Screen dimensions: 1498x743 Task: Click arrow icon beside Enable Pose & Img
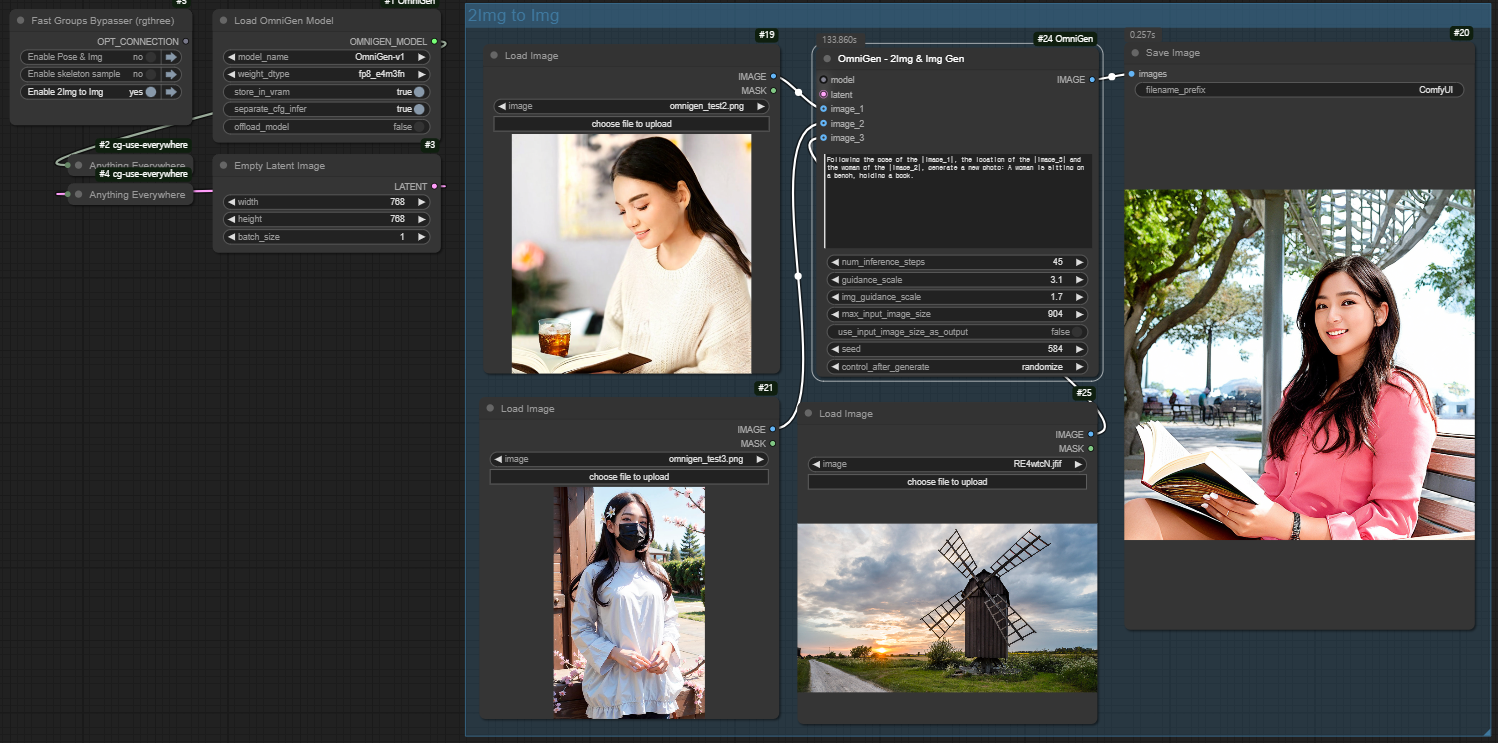pyautogui.click(x=171, y=57)
